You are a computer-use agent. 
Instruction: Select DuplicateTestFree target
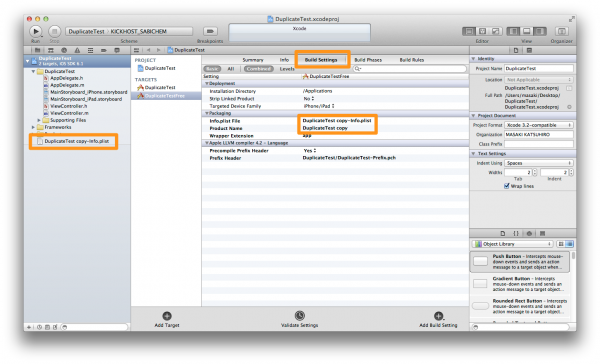(x=166, y=96)
